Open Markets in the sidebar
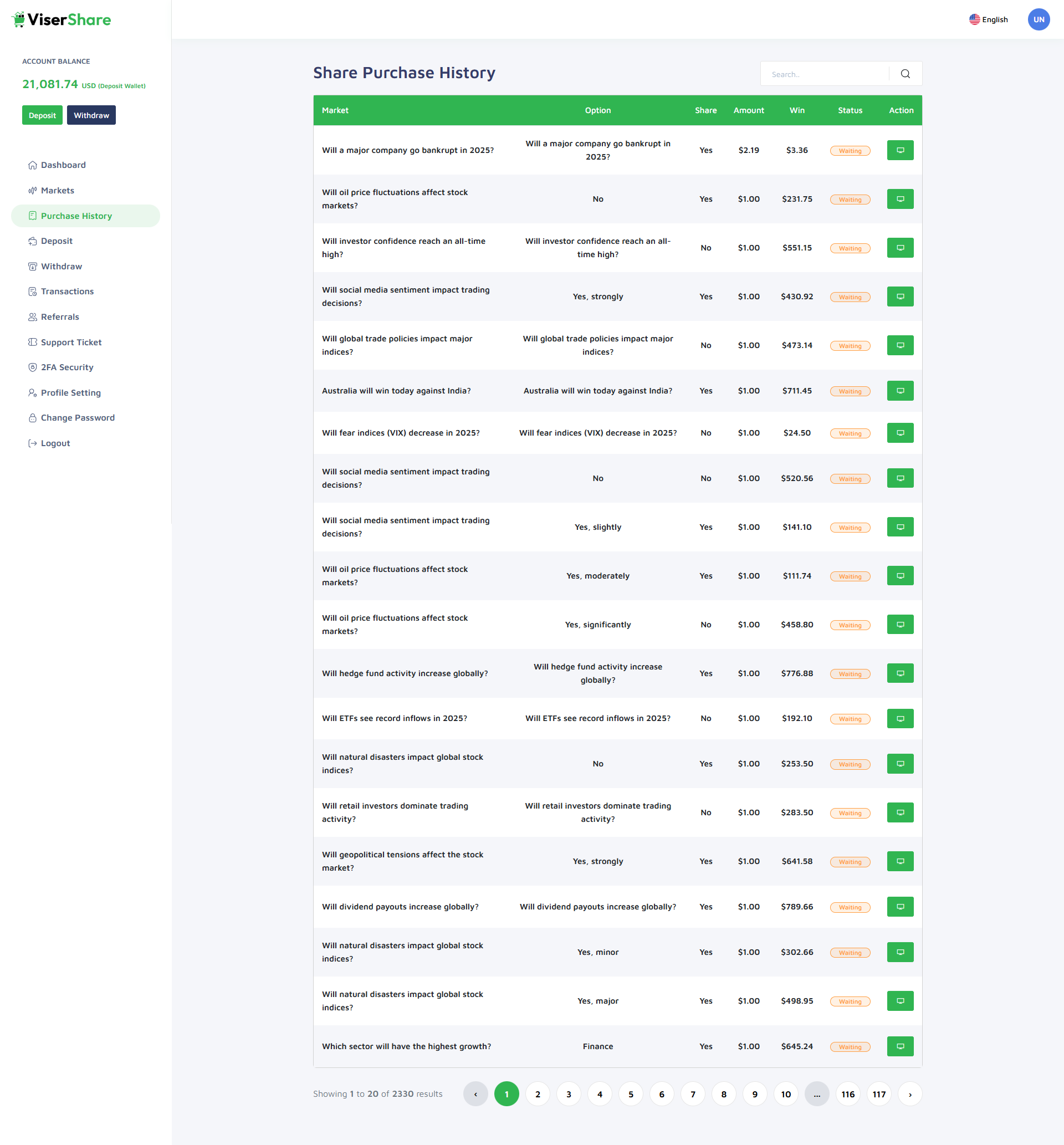Screen dimensions: 1064x1145 (x=58, y=191)
